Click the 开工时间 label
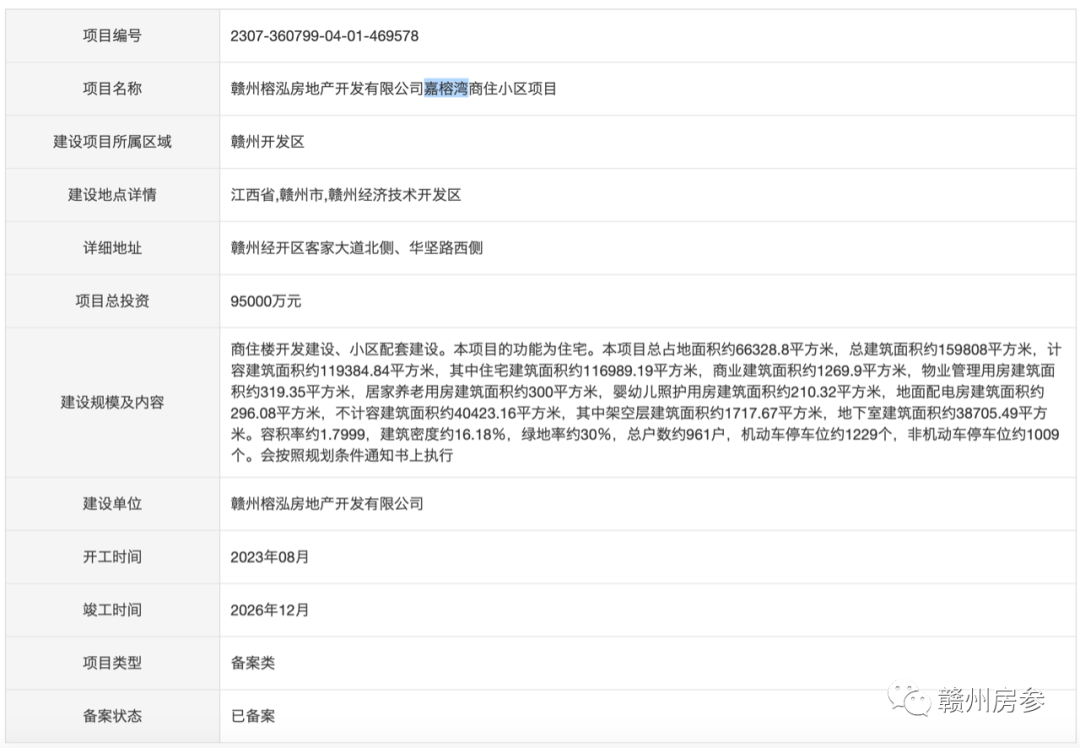This screenshot has width=1080, height=748. (112, 557)
